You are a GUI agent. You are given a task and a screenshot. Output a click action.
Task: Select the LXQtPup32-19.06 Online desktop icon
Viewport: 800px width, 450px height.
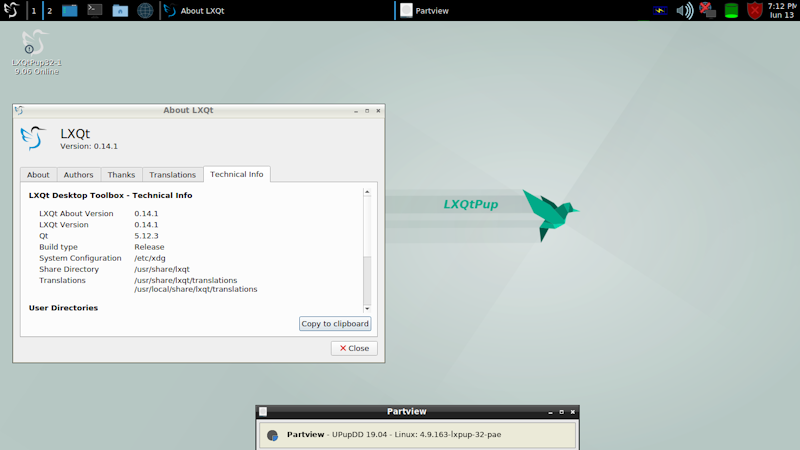[x=36, y=52]
